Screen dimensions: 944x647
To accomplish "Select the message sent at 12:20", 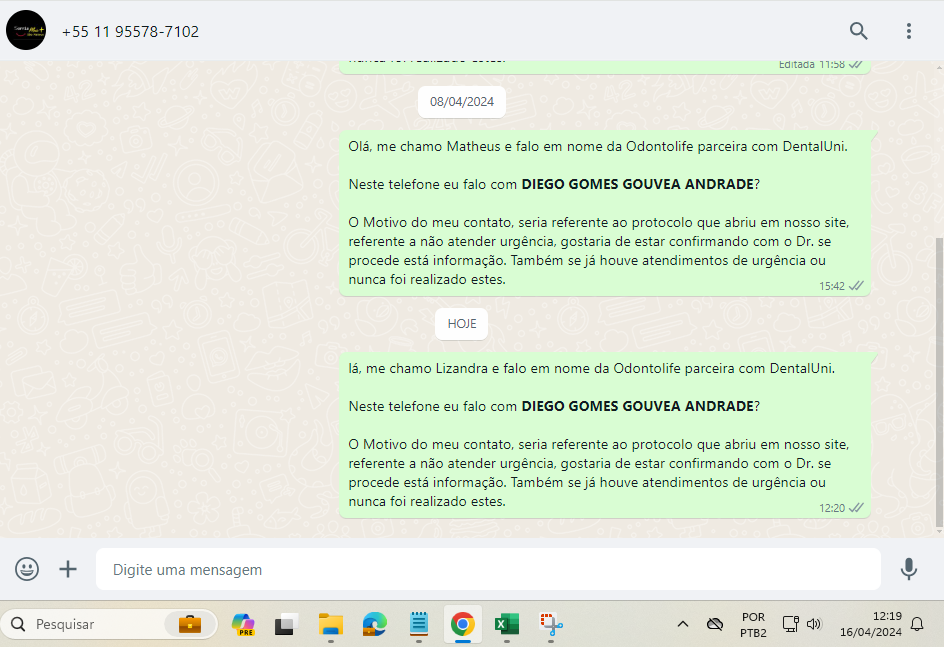I will coord(604,435).
